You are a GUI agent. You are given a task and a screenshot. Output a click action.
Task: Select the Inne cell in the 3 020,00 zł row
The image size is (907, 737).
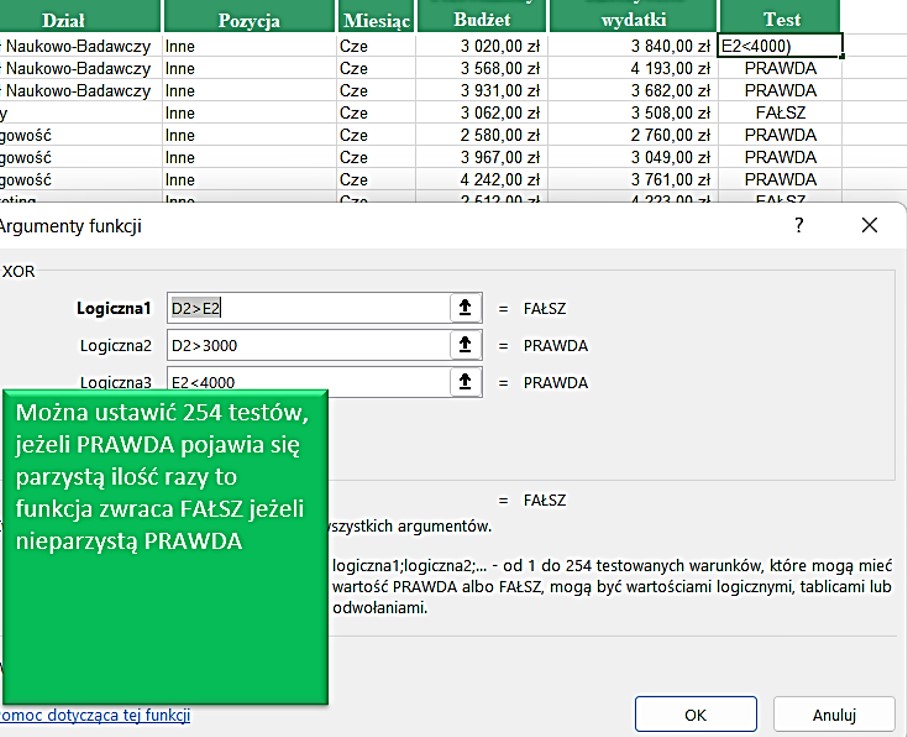[249, 46]
